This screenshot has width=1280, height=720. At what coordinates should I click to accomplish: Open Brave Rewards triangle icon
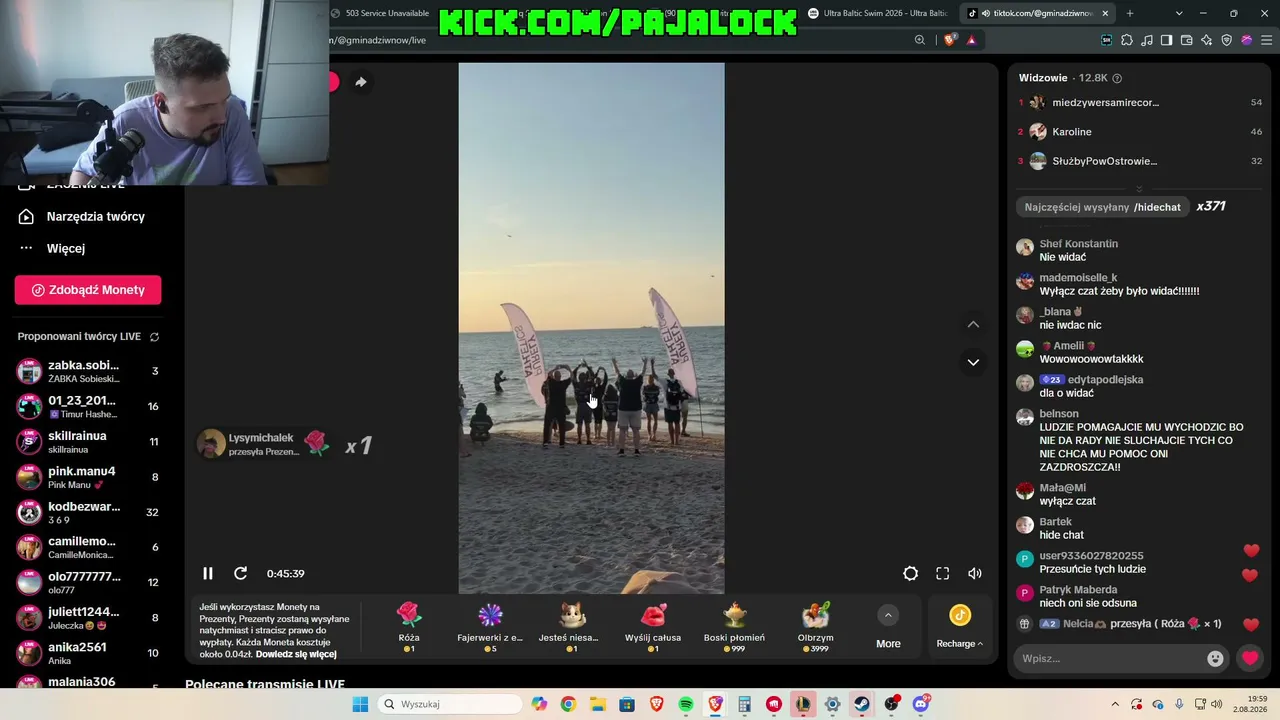click(x=971, y=40)
